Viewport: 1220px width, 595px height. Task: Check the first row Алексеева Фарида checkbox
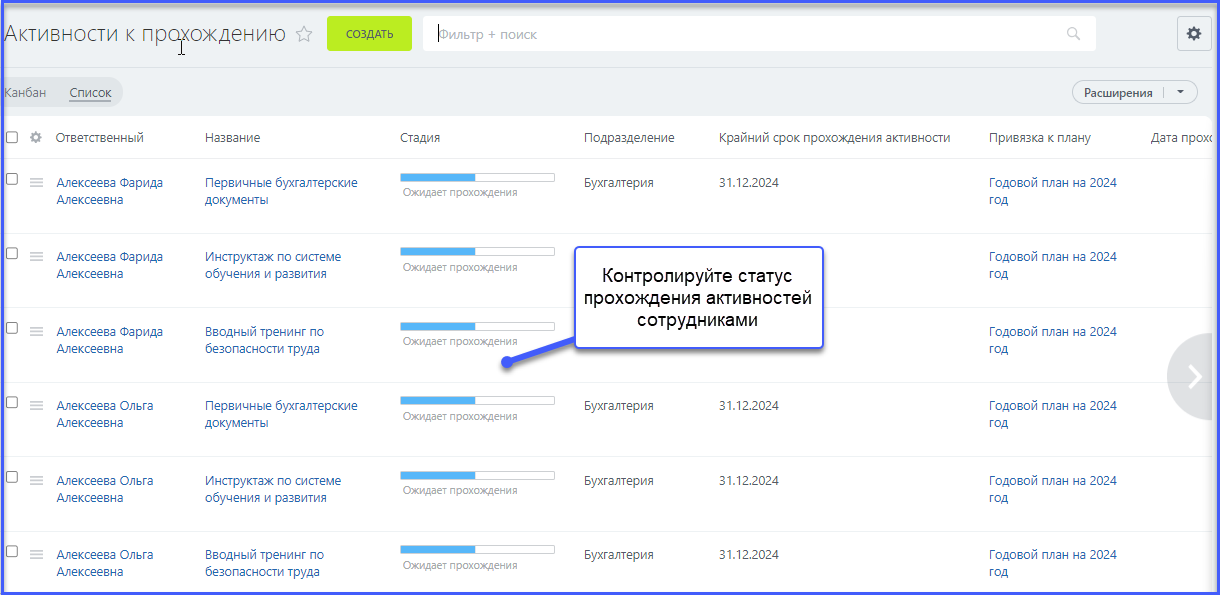[x=12, y=179]
